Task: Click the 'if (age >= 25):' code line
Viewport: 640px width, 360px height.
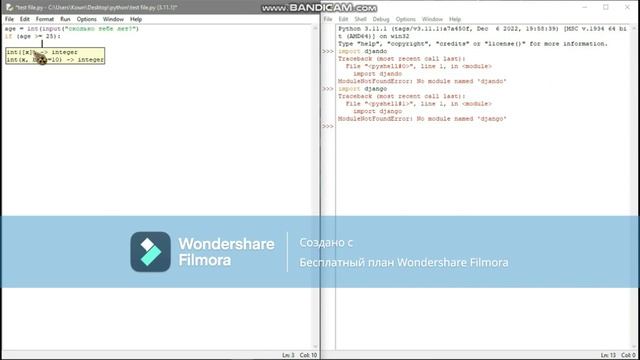Action: coord(33,36)
